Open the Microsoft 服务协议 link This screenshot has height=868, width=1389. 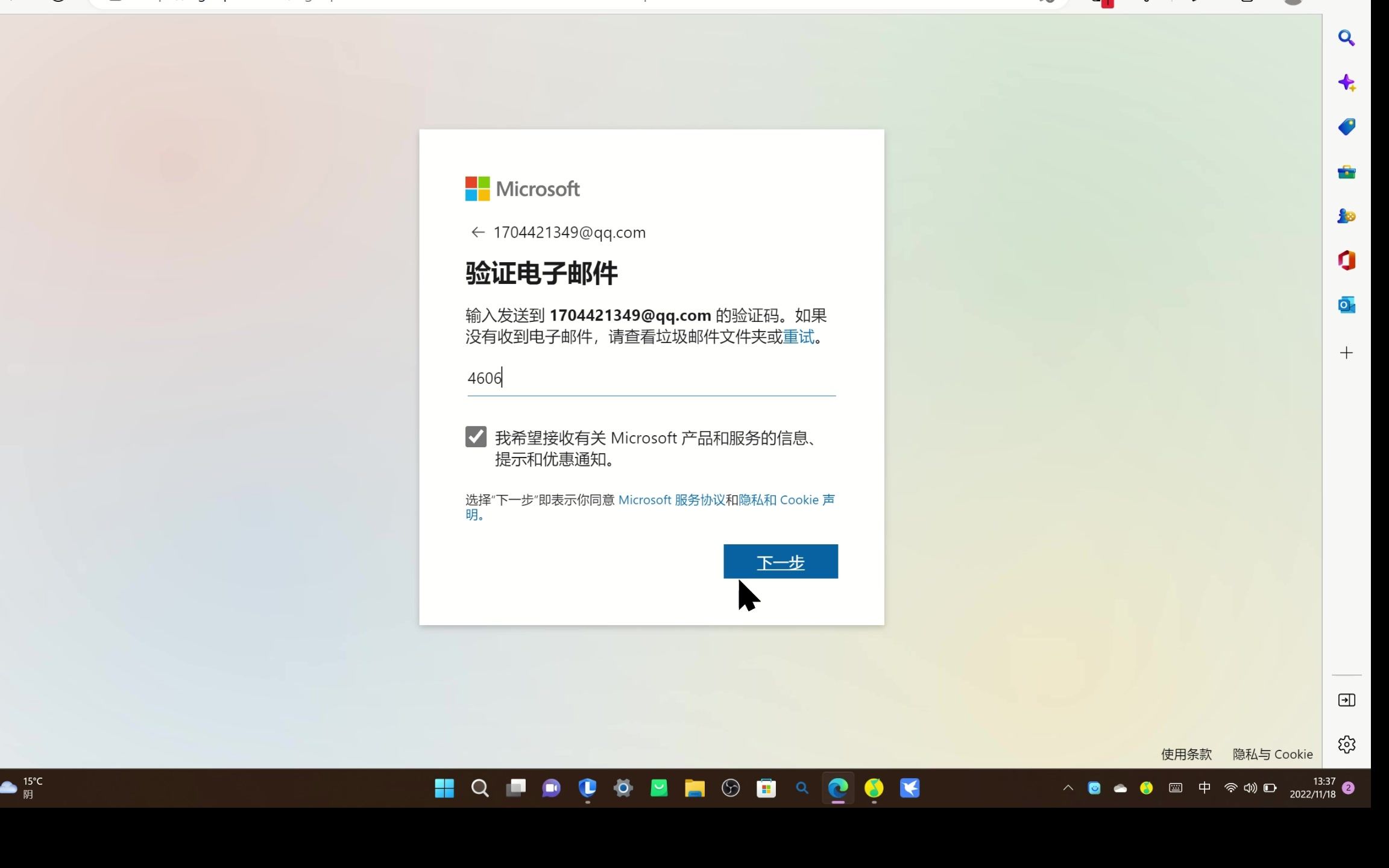[x=672, y=500]
